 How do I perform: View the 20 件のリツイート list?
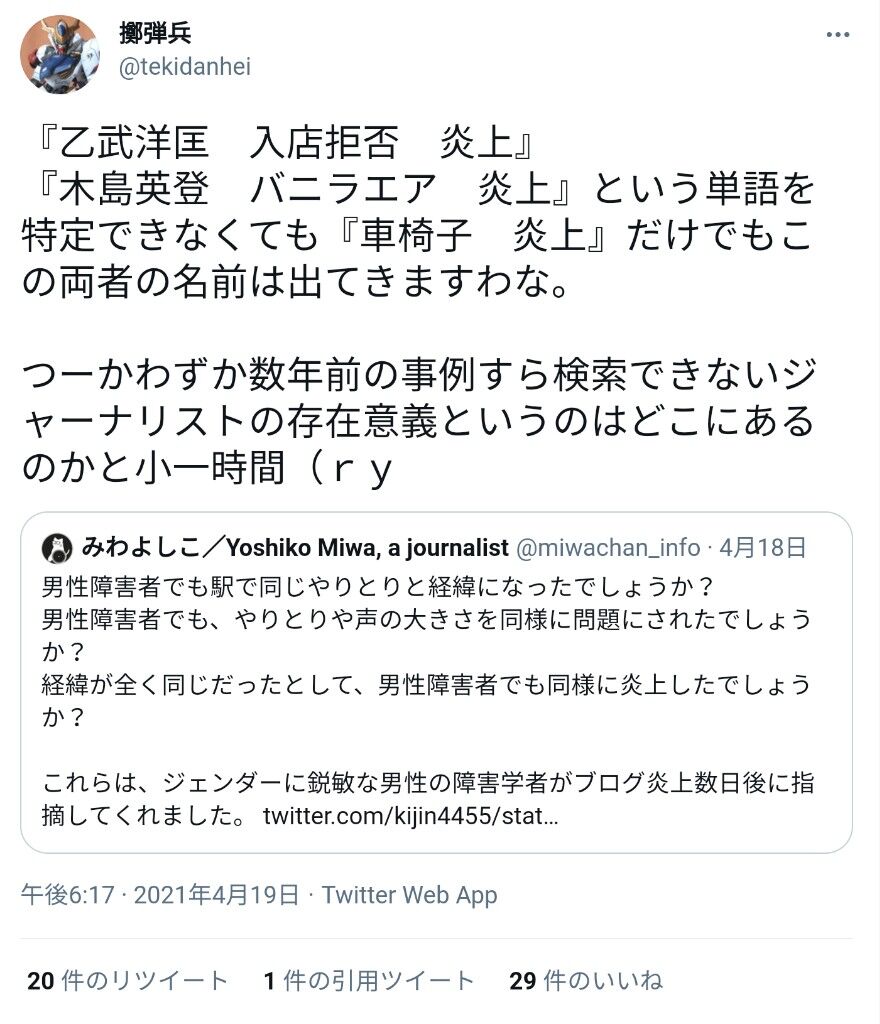click(x=128, y=980)
